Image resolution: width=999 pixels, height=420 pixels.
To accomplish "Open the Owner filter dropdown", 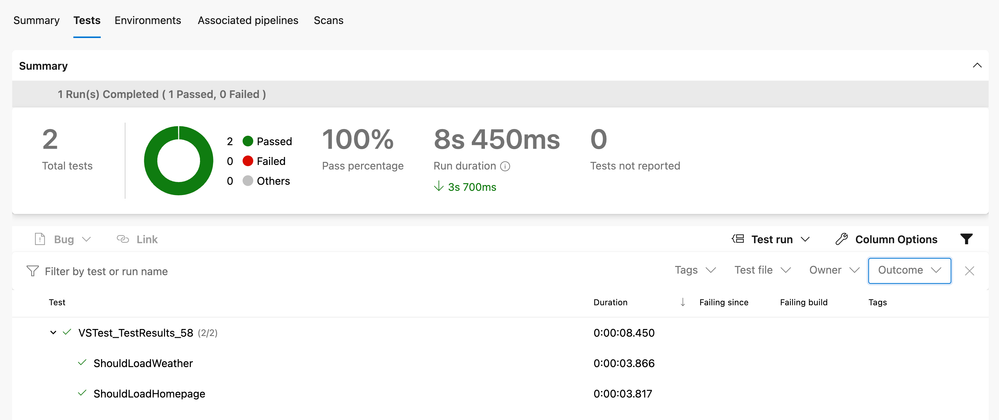I will (834, 270).
